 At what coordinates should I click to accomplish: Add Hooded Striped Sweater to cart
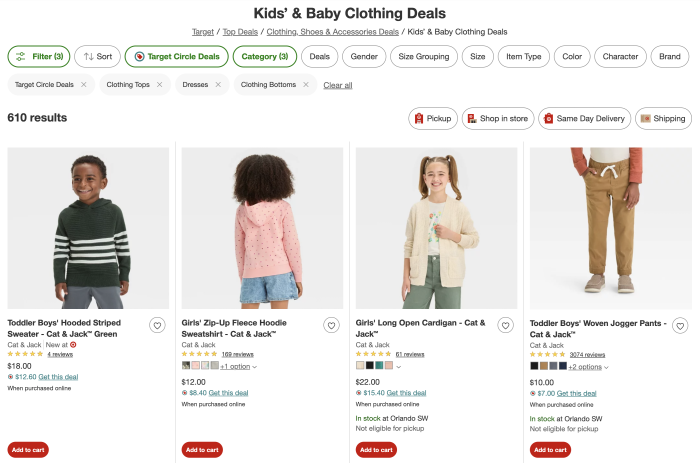[28, 450]
